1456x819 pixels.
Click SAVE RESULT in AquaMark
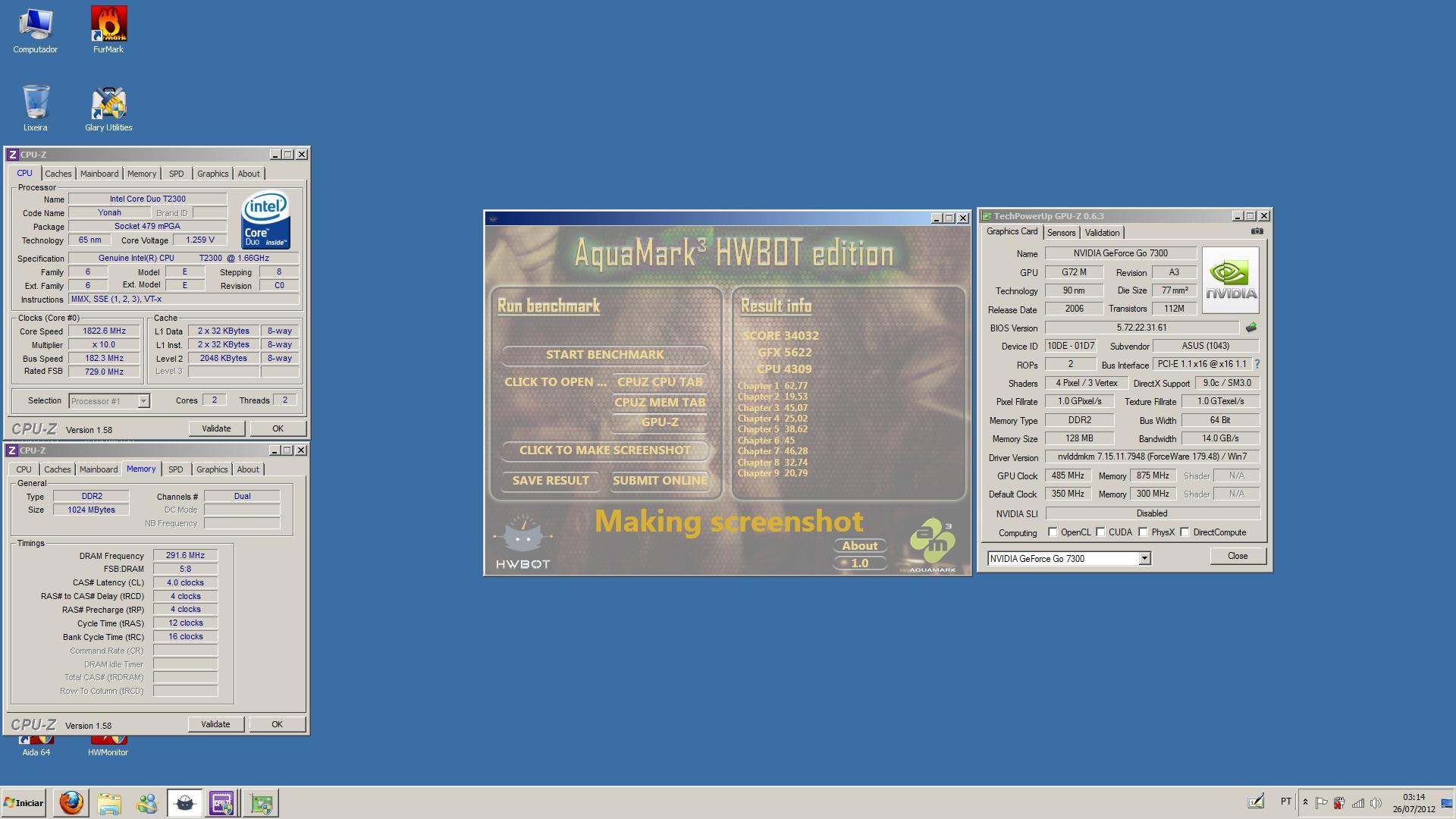(x=551, y=480)
